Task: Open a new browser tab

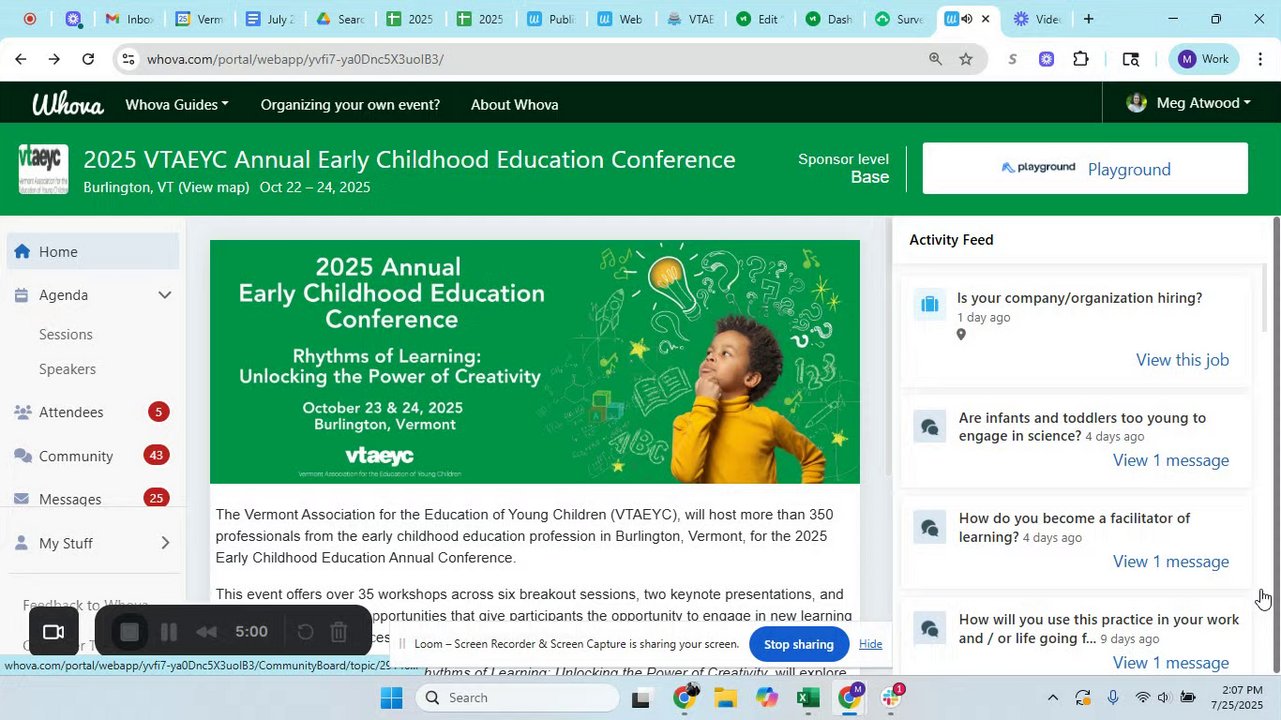Action: tap(1088, 19)
